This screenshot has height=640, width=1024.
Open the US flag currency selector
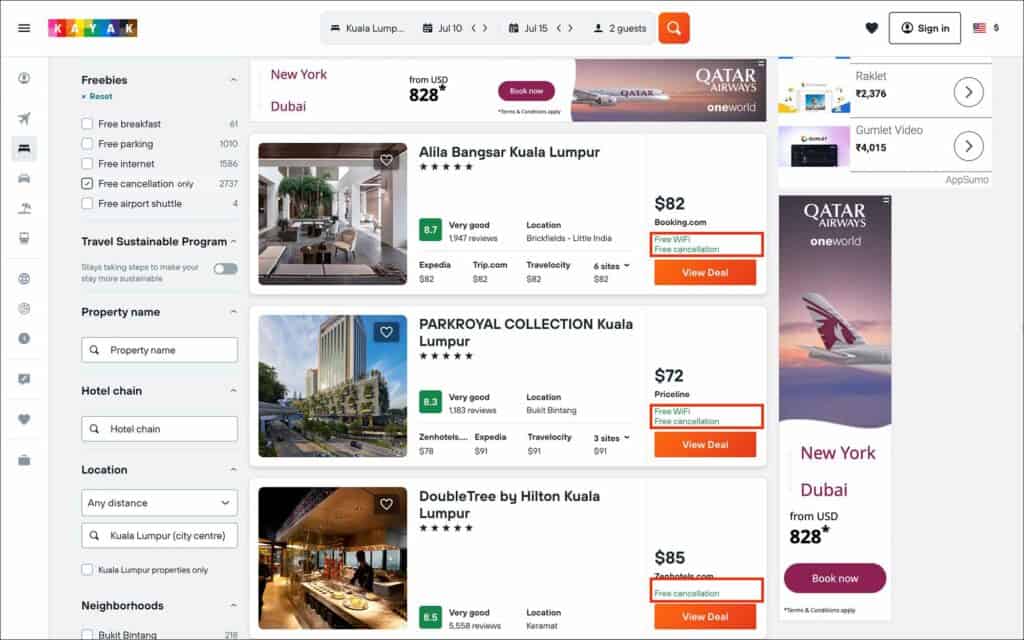(985, 28)
